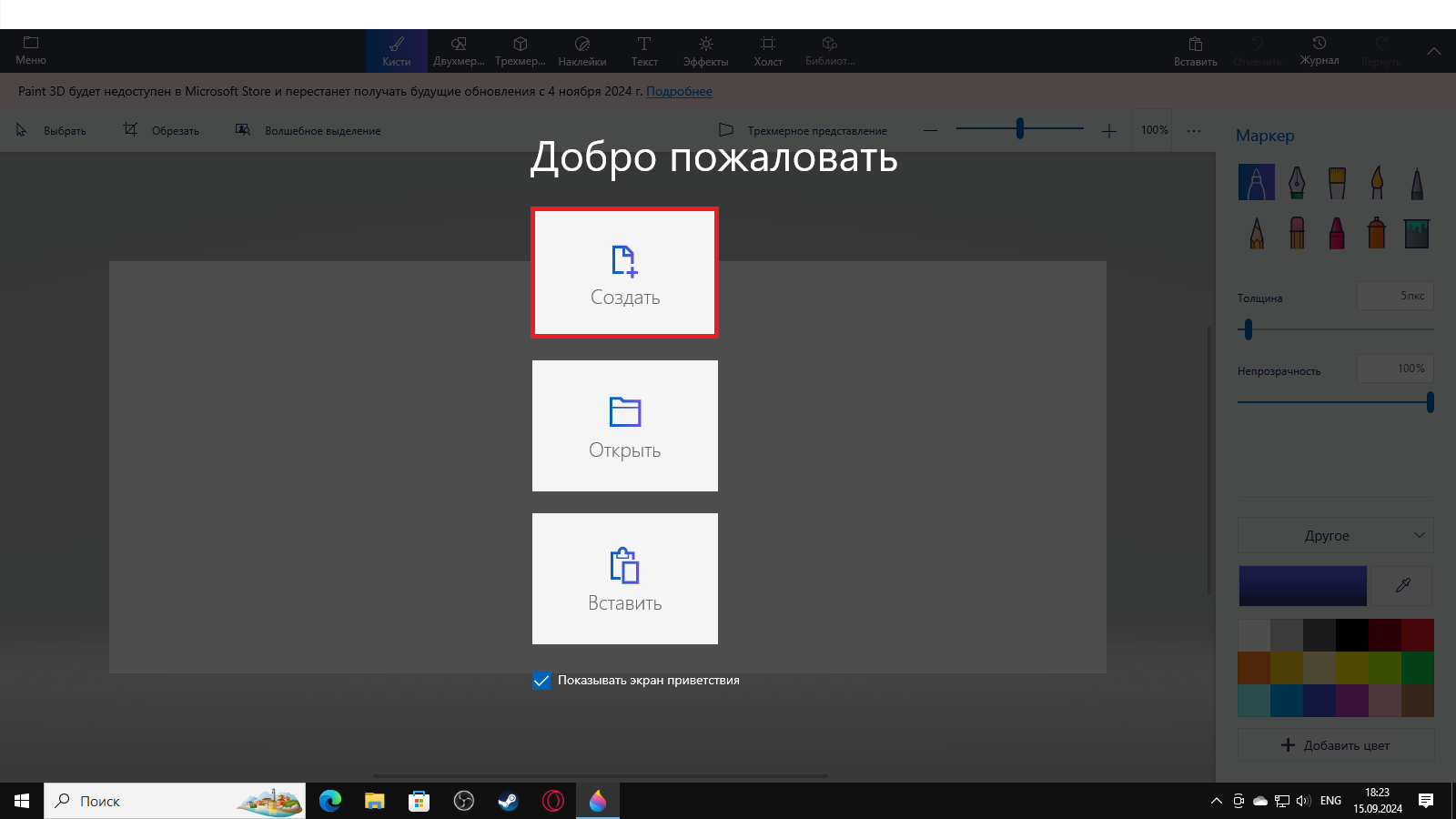Click the opacity value field 100%
This screenshot has width=1456, height=819.
[1395, 369]
